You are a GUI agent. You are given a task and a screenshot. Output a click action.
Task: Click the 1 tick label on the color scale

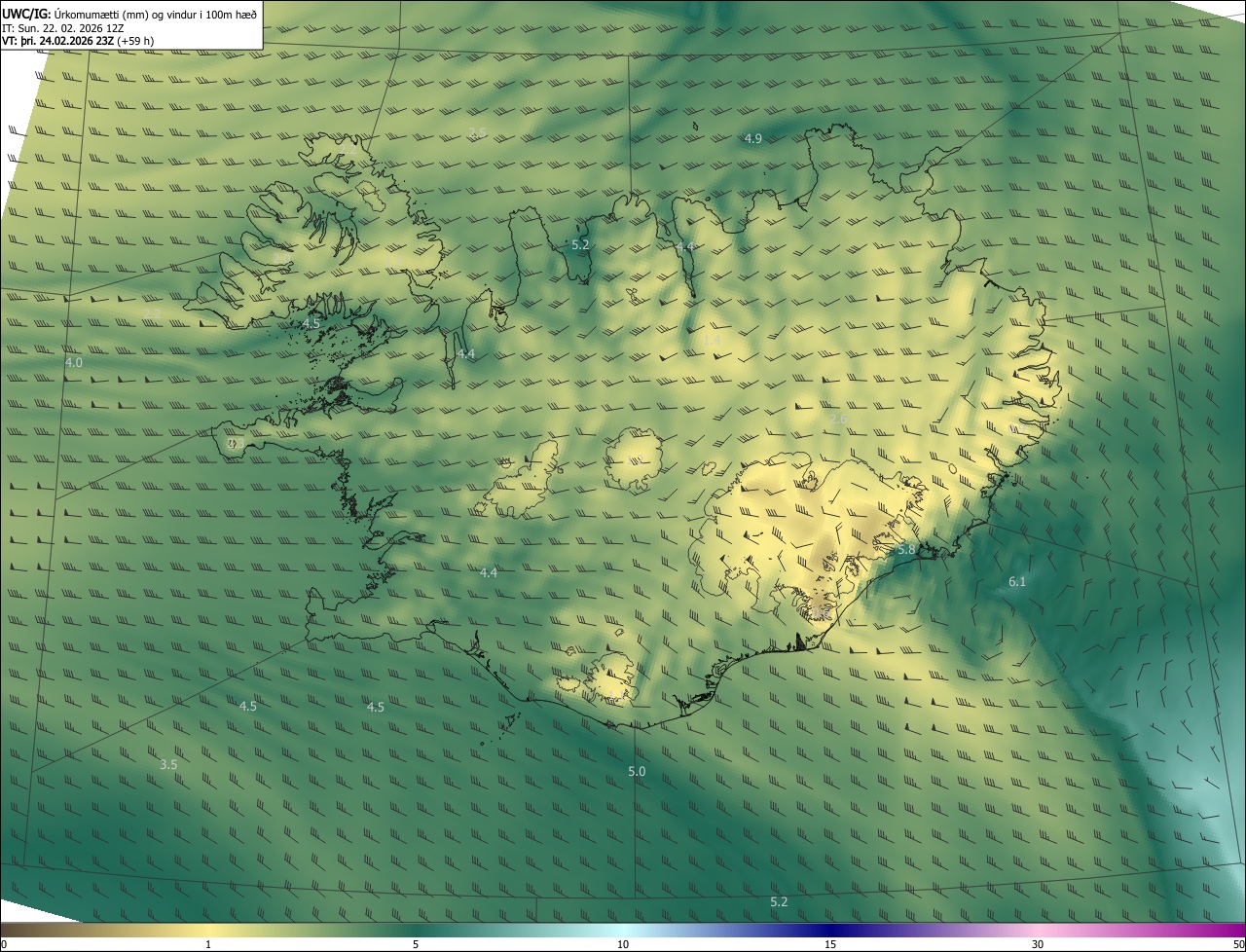(x=207, y=944)
